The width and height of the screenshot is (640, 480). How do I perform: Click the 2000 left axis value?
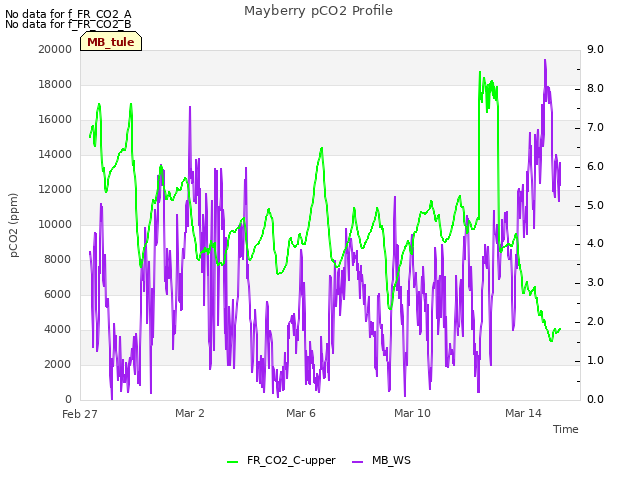pos(58,364)
